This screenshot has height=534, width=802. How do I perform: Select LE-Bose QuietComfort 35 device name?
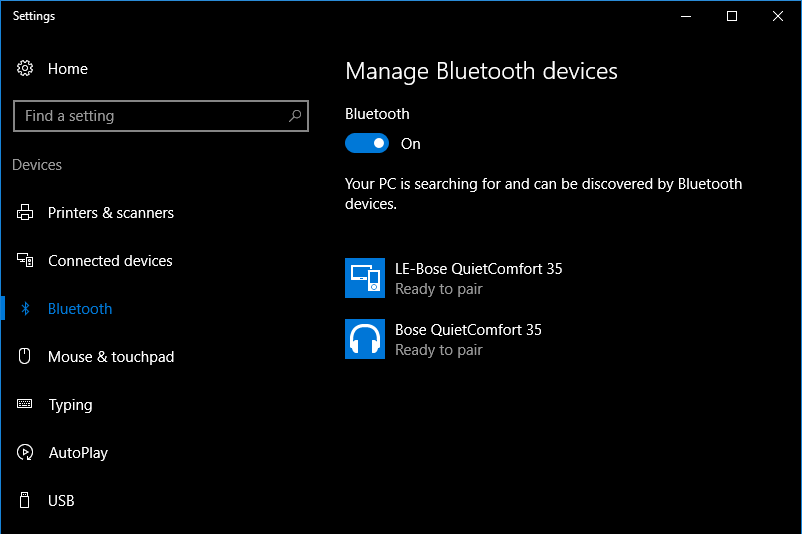pyautogui.click(x=478, y=269)
